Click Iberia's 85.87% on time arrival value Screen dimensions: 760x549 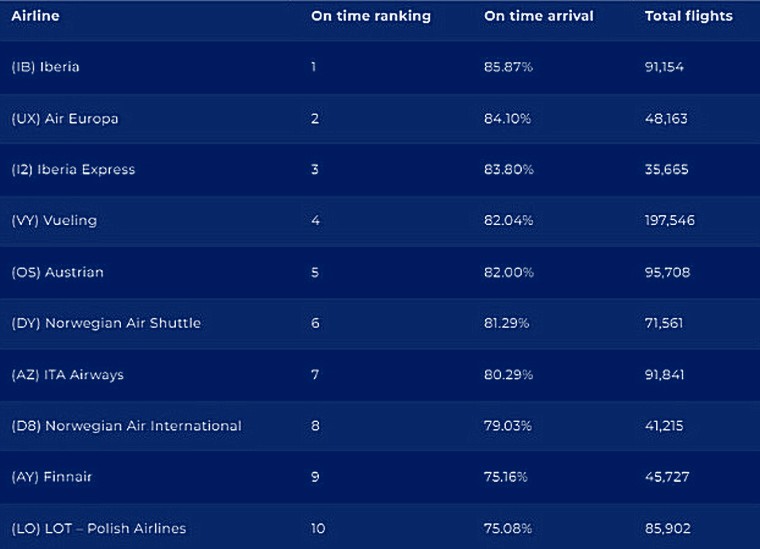tap(508, 67)
